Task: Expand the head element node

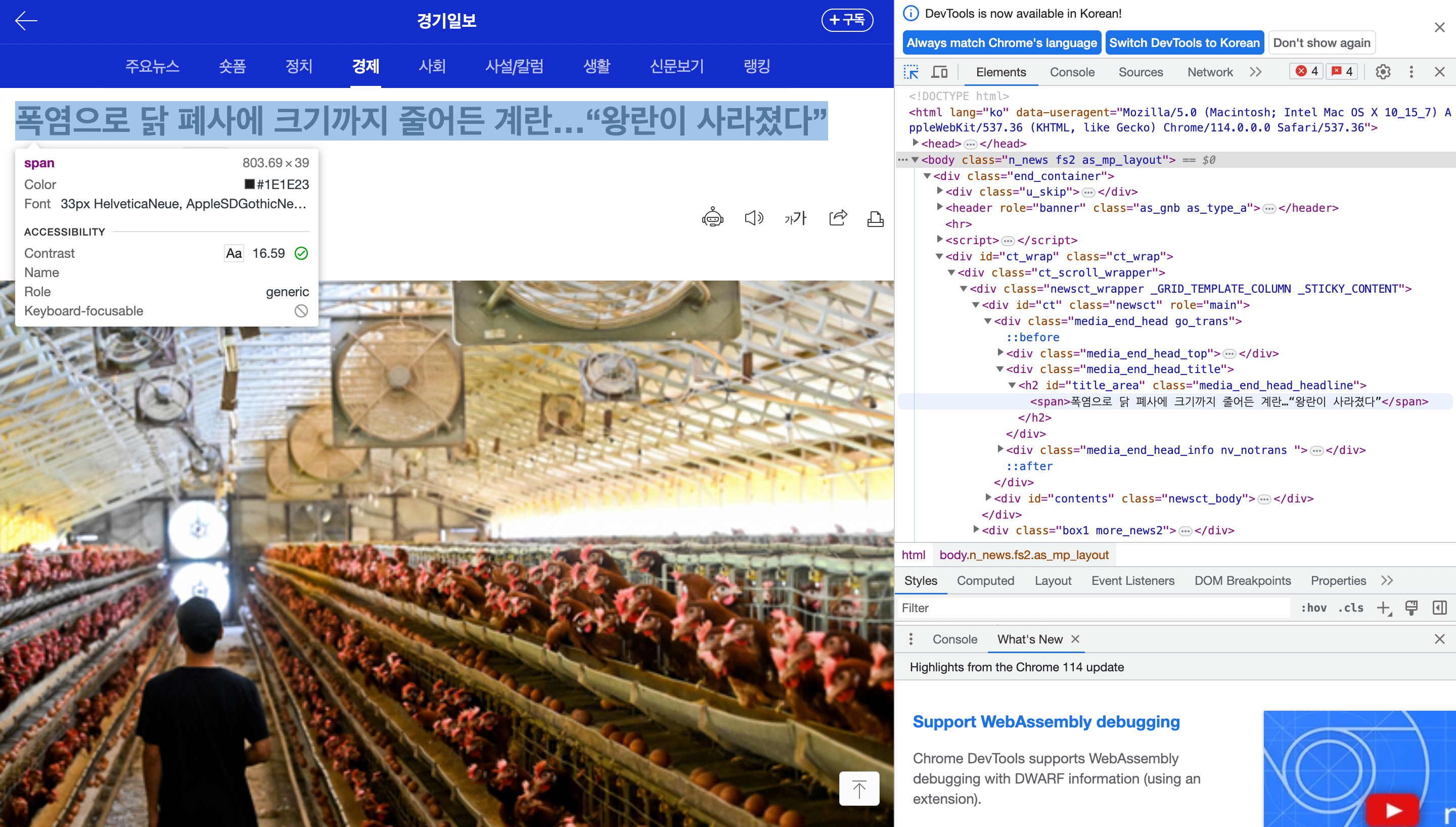Action: [x=916, y=143]
